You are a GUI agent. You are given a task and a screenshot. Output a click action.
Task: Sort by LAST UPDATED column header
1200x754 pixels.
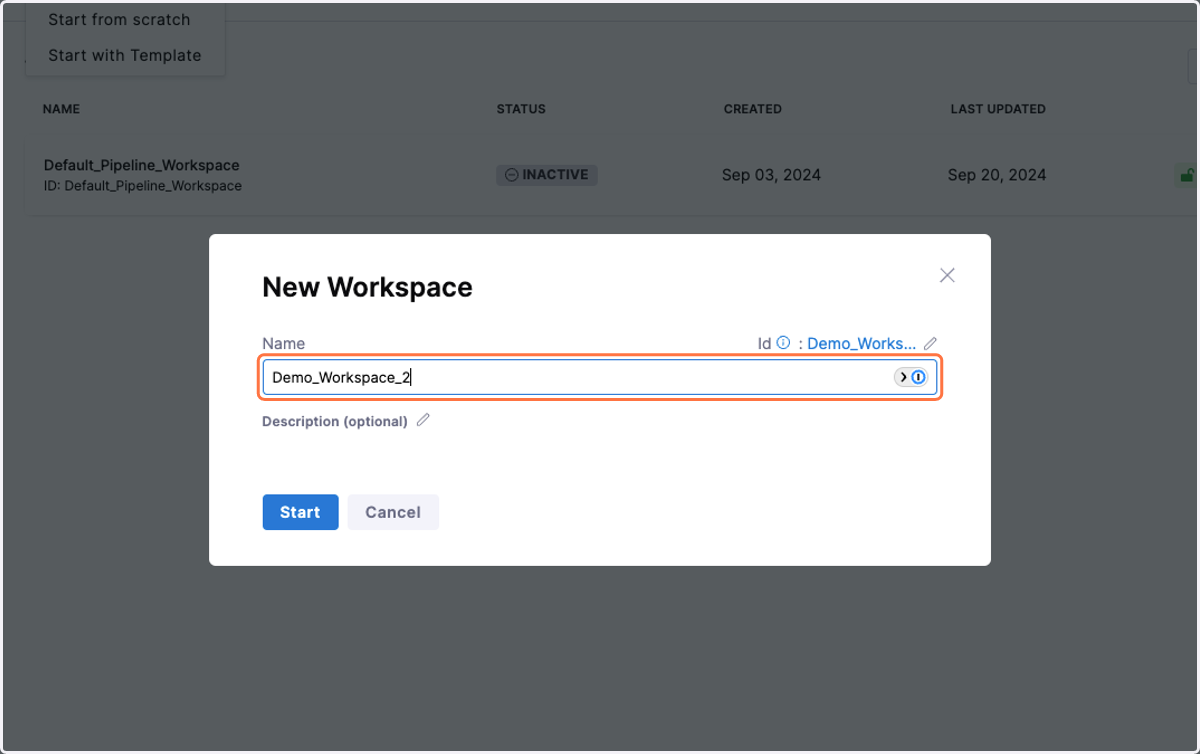[998, 109]
